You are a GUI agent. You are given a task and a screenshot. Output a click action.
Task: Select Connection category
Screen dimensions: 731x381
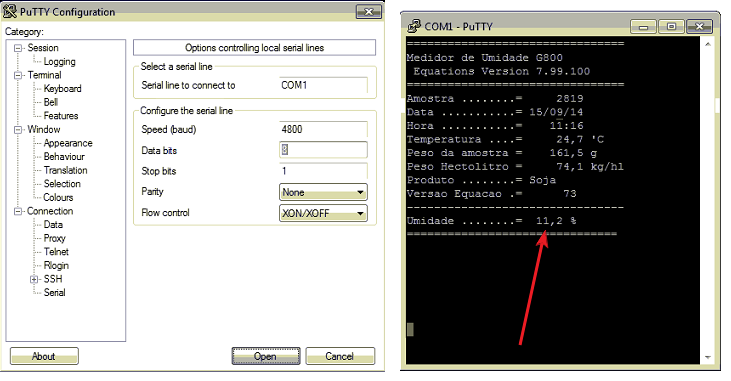[50, 211]
